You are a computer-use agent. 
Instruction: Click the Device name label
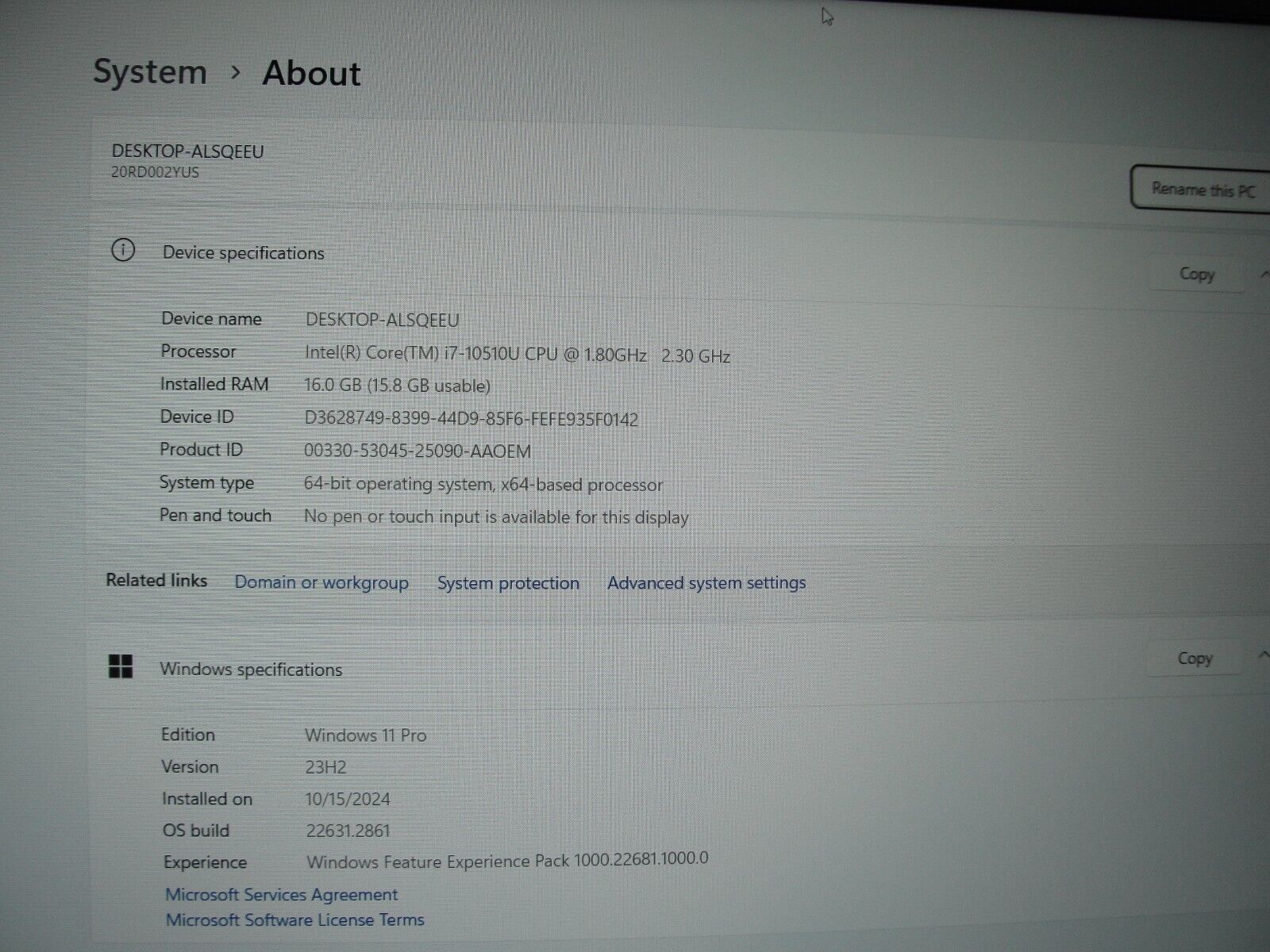(211, 318)
